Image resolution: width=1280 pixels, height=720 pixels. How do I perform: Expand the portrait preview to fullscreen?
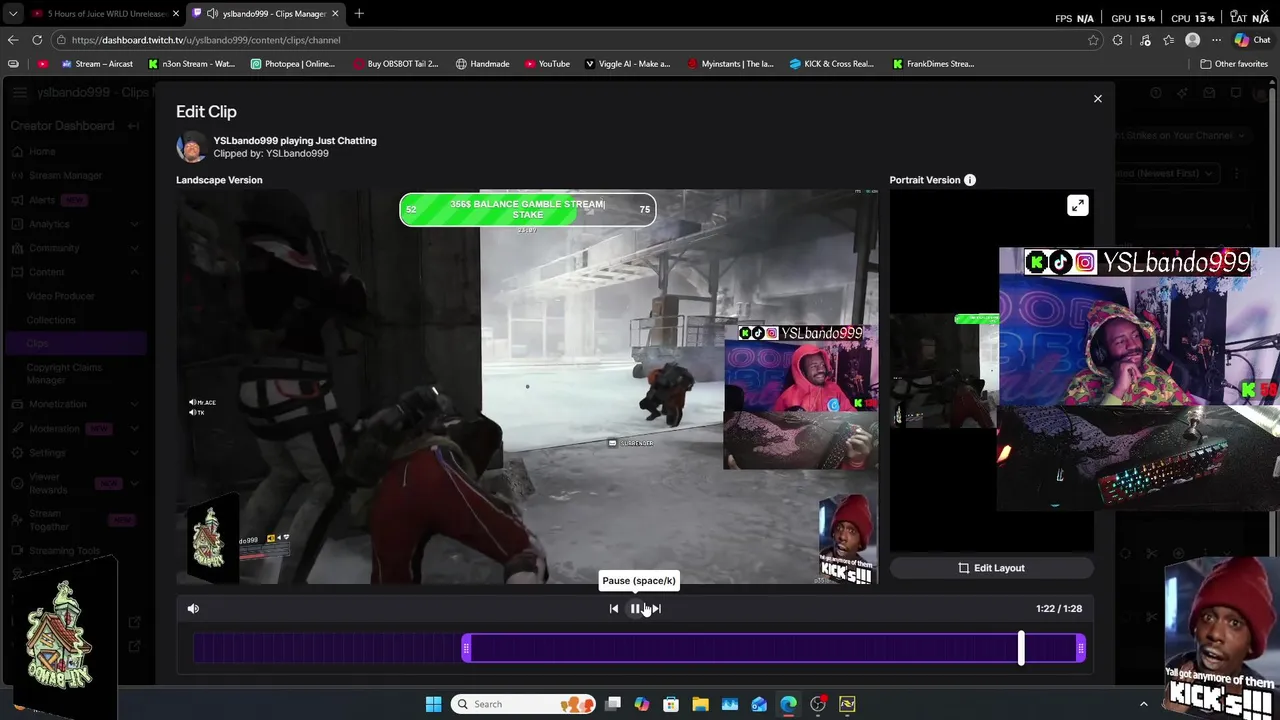(x=1077, y=205)
